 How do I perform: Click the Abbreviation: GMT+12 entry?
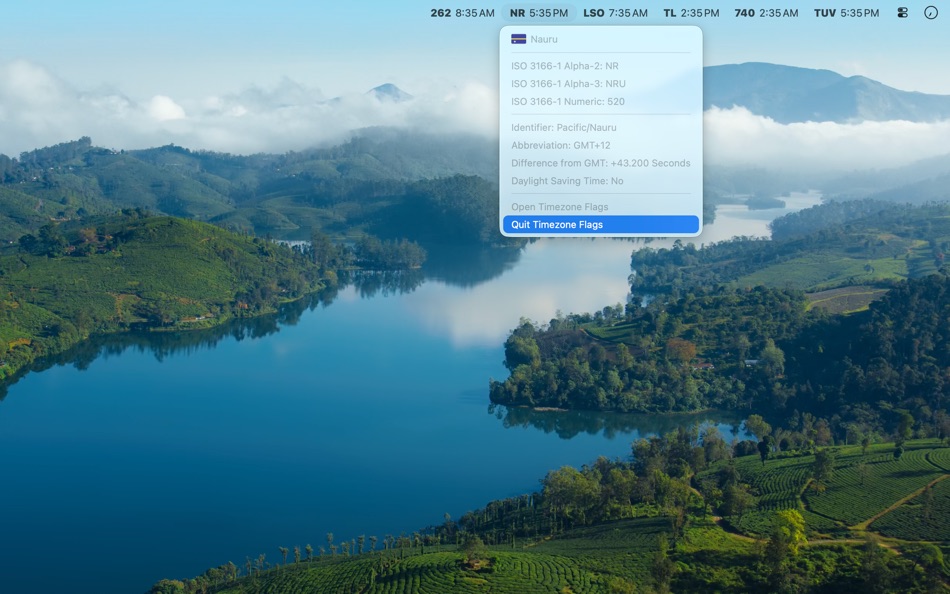[560, 145]
